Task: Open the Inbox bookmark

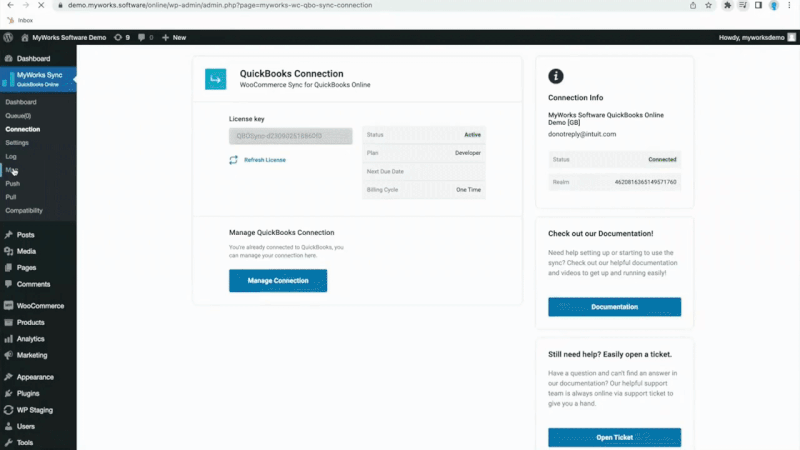Action: click(x=20, y=20)
